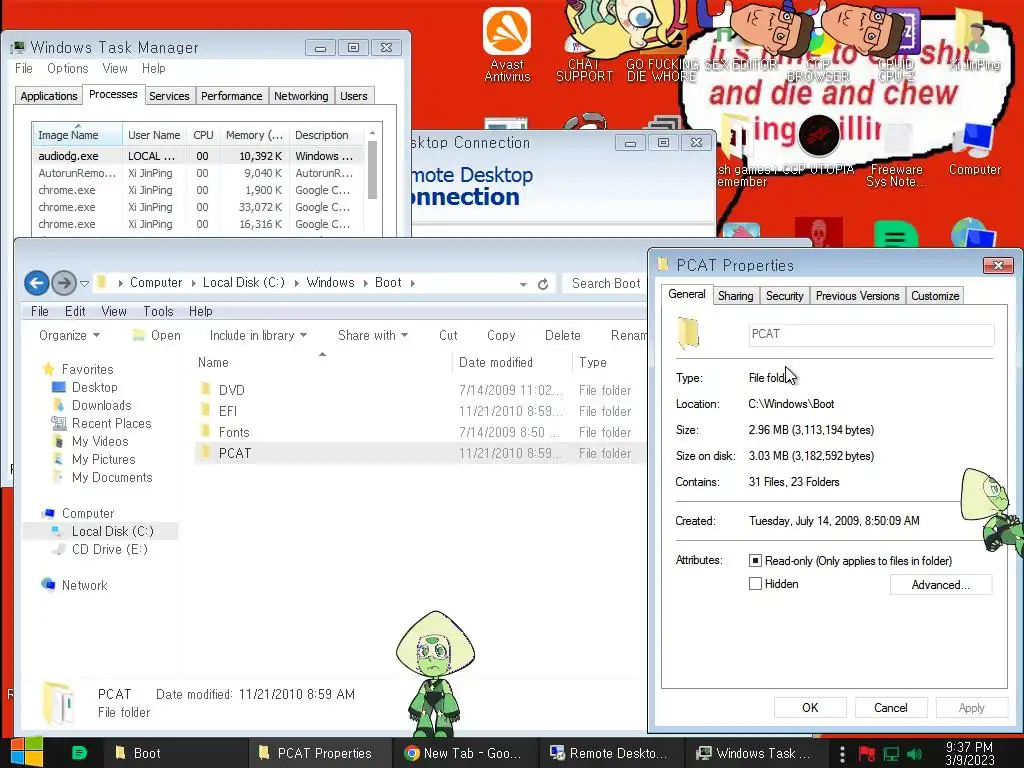Image resolution: width=1024 pixels, height=768 pixels.
Task: Select the DVD folder icon
Action: (x=206, y=390)
